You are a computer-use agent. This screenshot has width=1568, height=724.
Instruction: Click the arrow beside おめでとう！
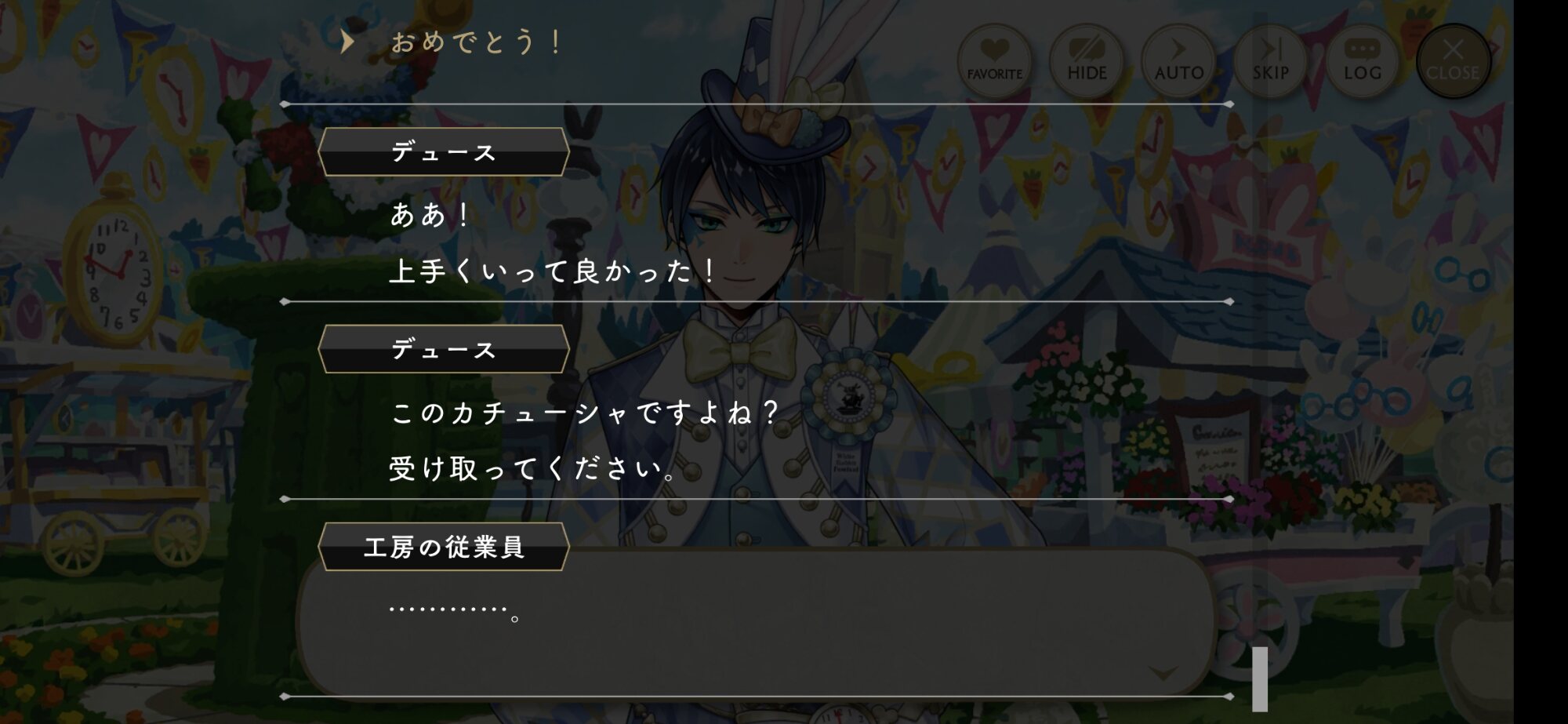(x=347, y=42)
